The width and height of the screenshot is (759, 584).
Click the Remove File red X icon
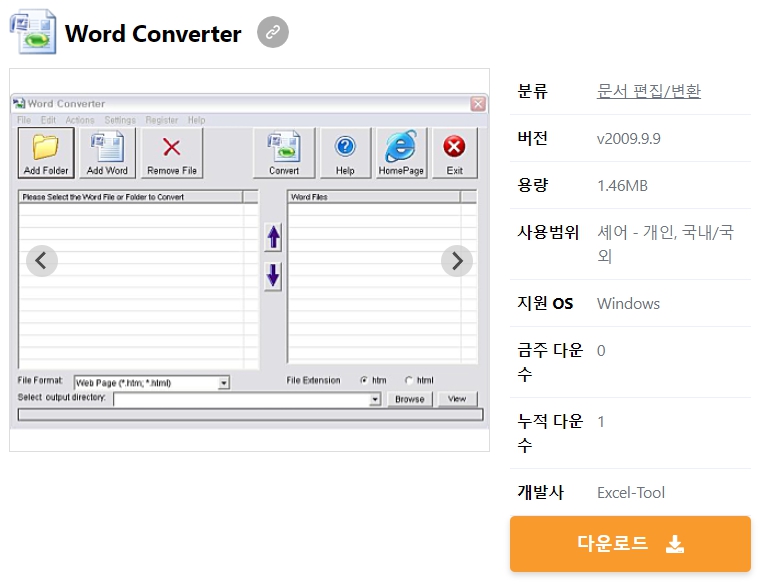click(171, 147)
